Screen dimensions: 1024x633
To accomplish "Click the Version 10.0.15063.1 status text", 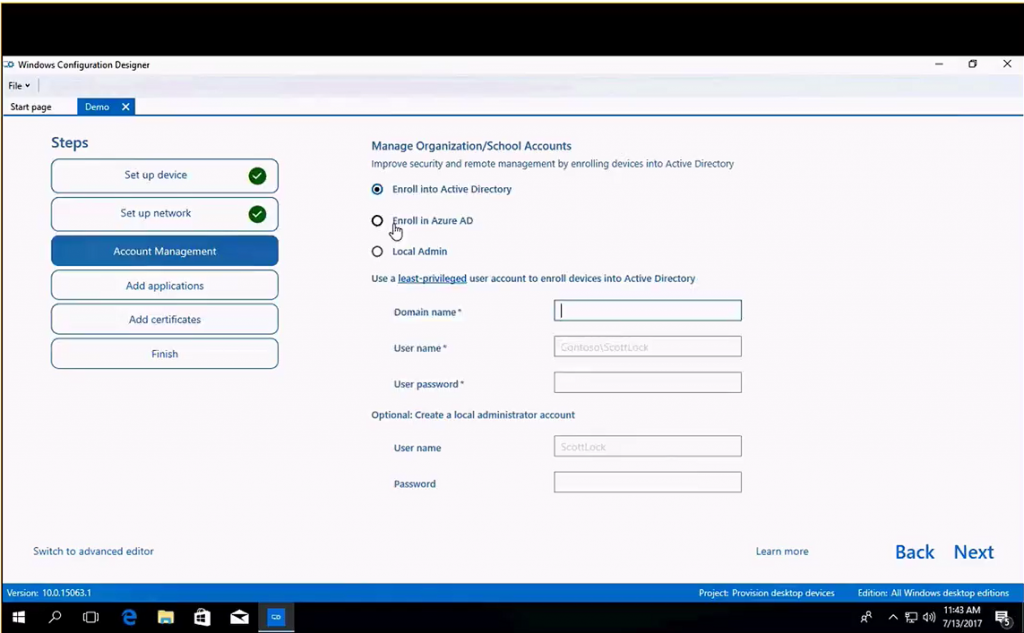I will (49, 593).
